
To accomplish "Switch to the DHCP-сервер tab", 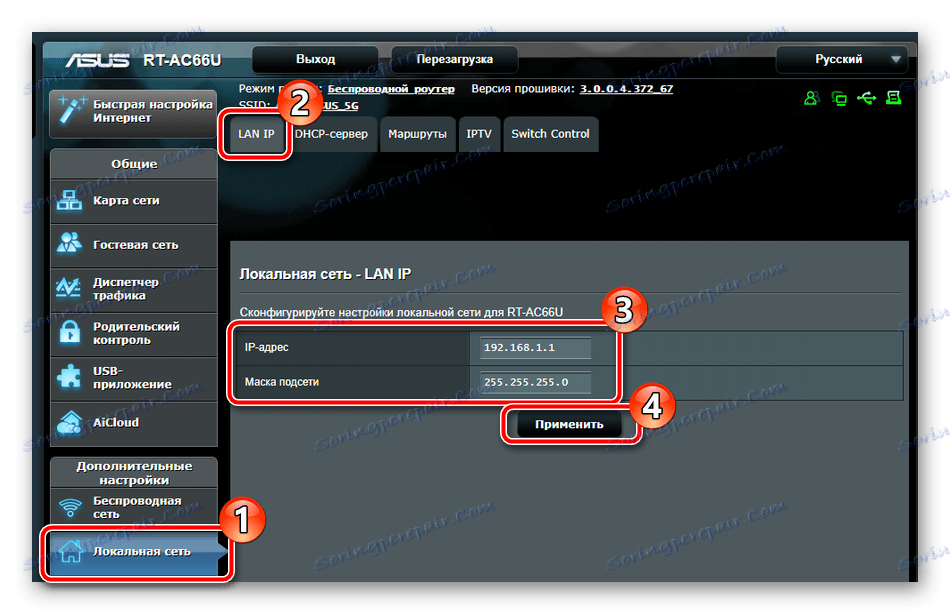I will click(331, 134).
